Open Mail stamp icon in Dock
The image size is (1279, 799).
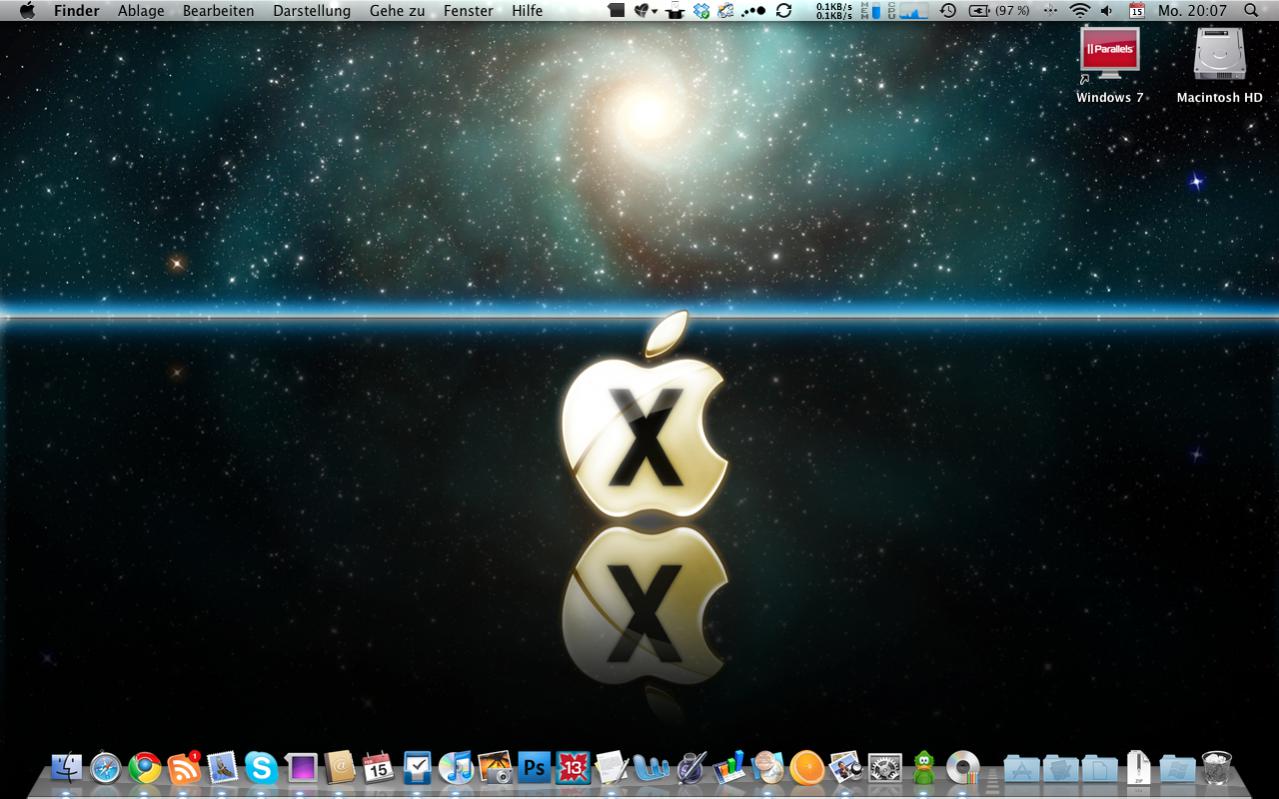pyautogui.click(x=222, y=767)
